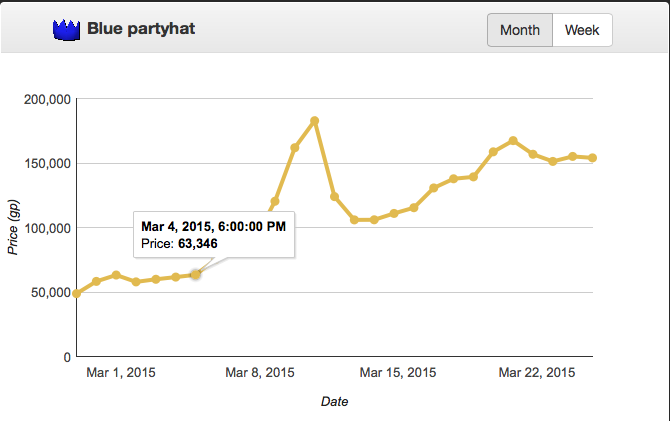Click the highest peak data point on the chart
This screenshot has width=670, height=421.
[x=314, y=121]
